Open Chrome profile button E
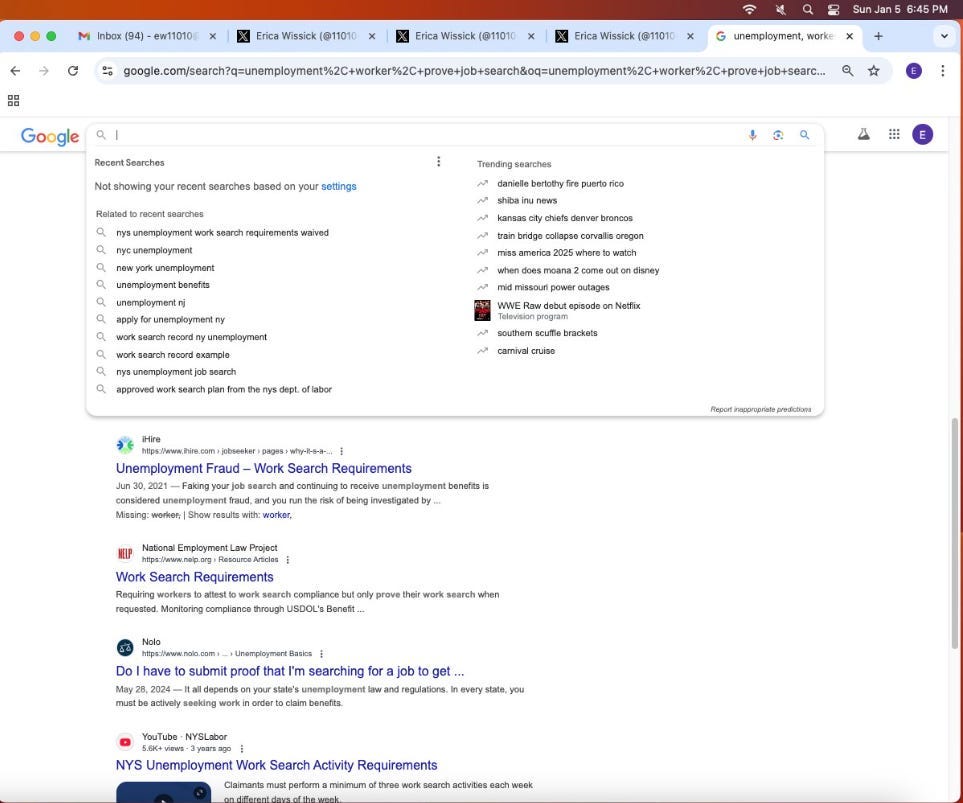 [914, 71]
